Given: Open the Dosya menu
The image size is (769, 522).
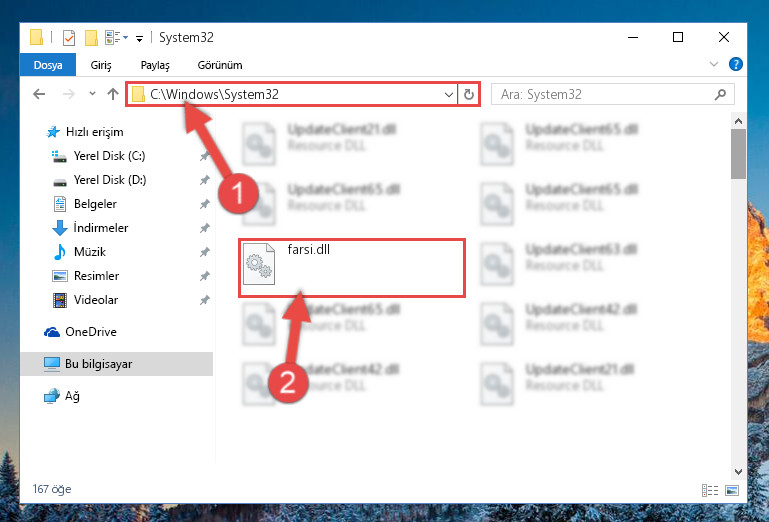Looking at the screenshot, I should coord(48,65).
